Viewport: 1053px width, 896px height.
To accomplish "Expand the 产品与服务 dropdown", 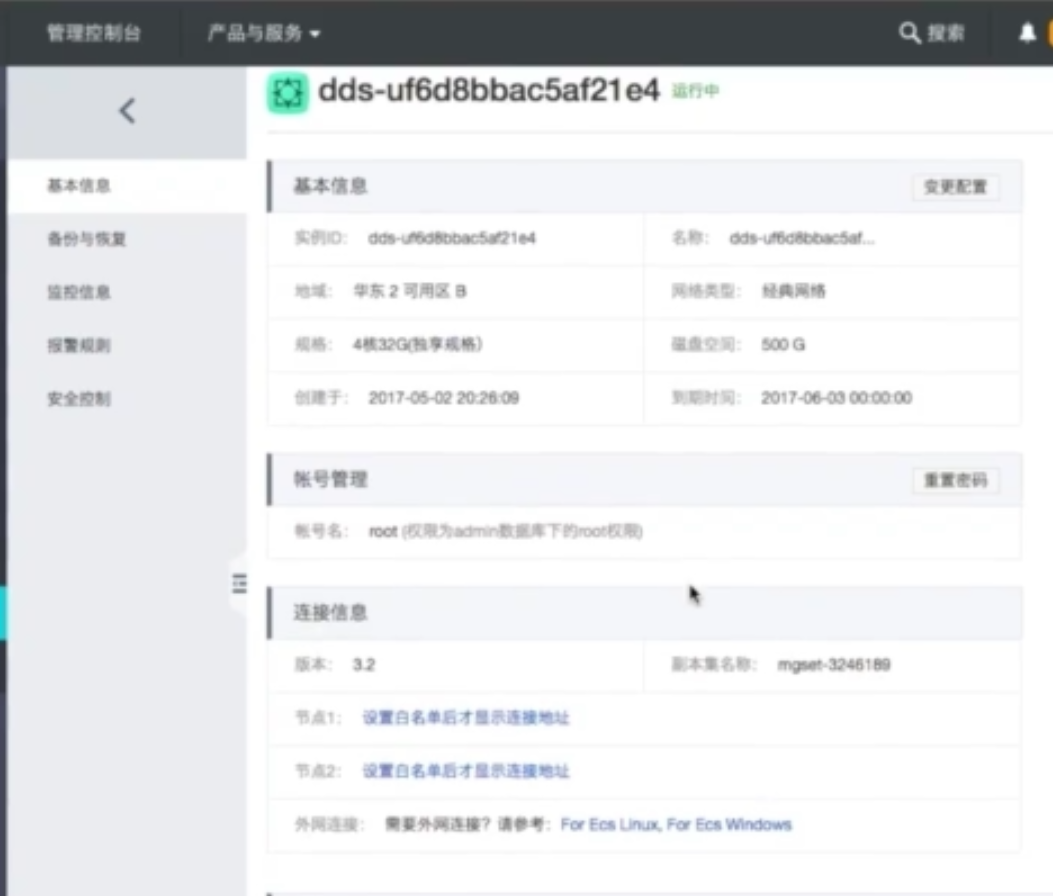I will 264,33.
